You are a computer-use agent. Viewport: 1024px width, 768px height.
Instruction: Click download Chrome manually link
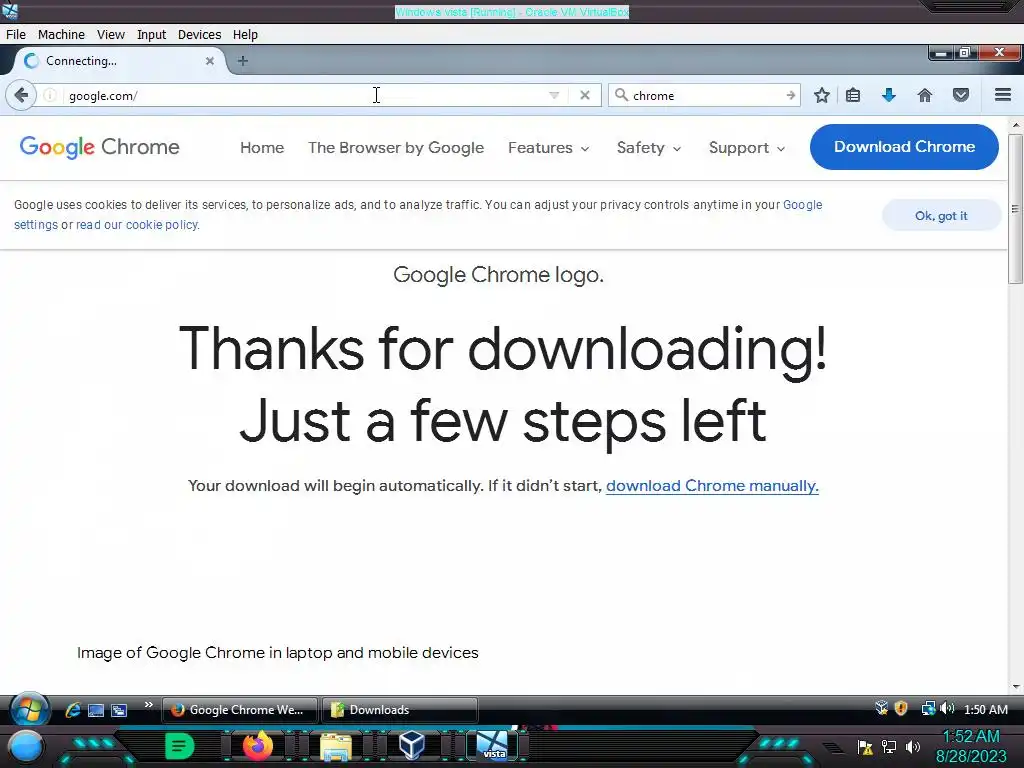click(x=712, y=486)
